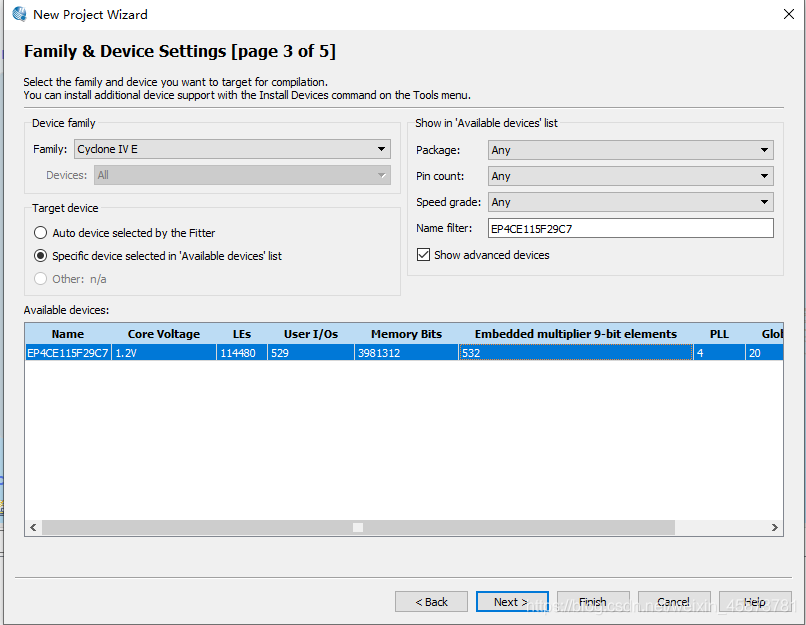Click the Back button
Screen dimensions: 806x625
[x=431, y=602]
